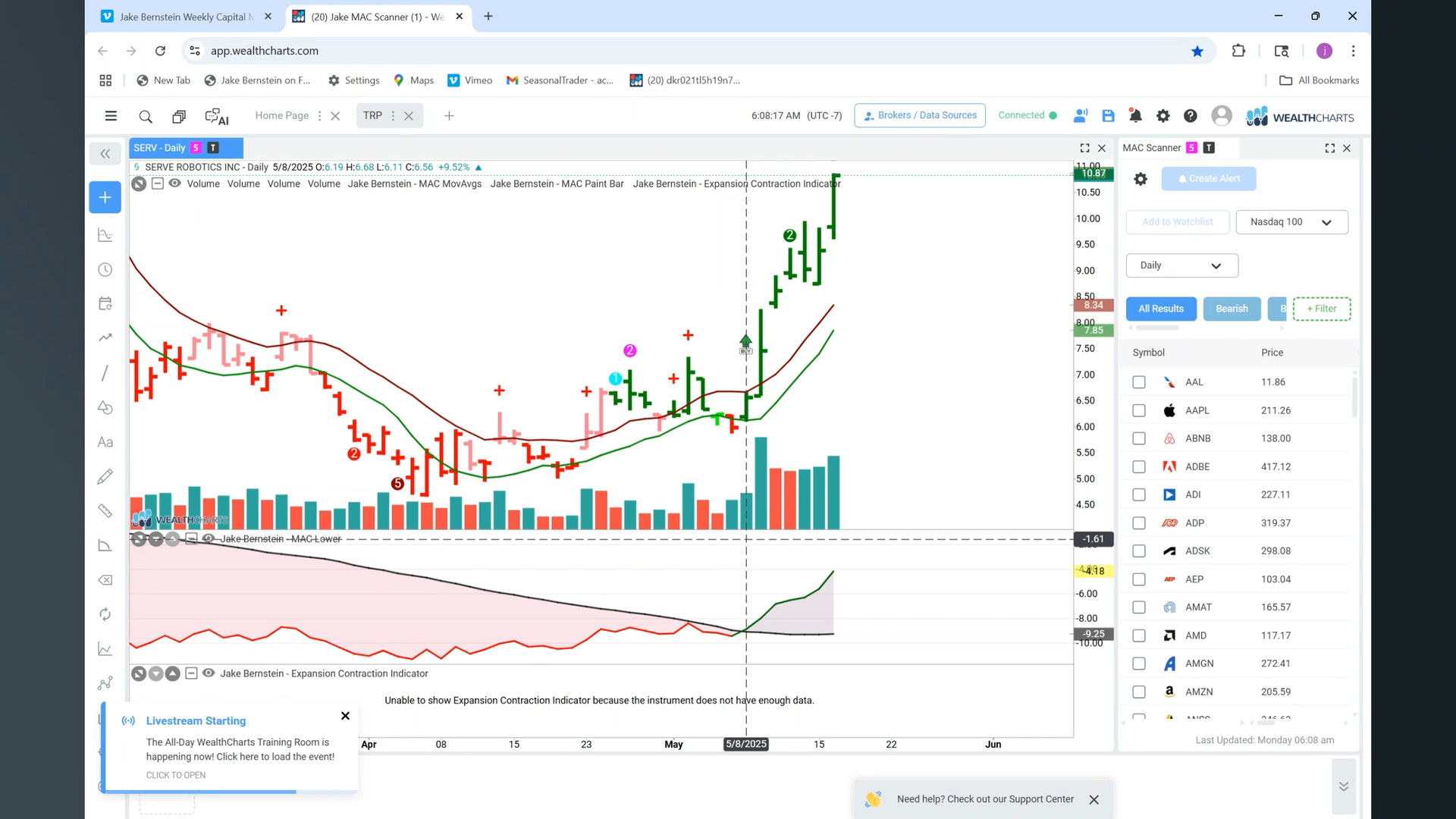Open the help question mark icon
The image size is (1456, 819).
point(1191,116)
